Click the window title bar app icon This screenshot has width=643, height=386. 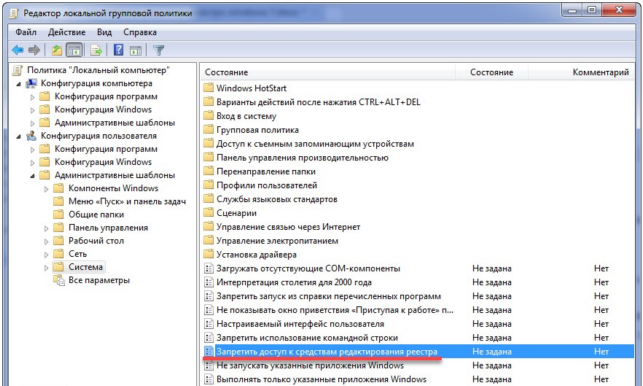click(x=14, y=14)
